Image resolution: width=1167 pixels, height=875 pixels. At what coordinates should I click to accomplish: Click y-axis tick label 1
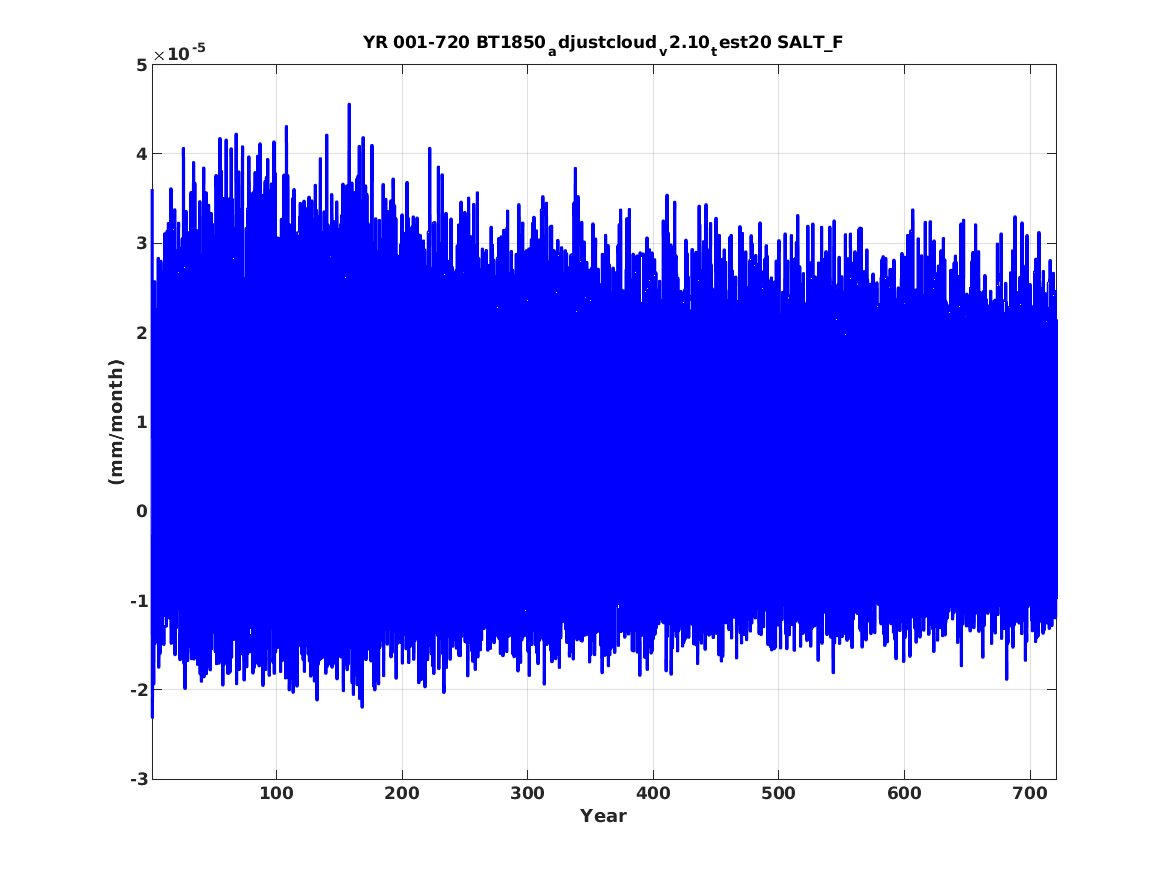(x=141, y=422)
